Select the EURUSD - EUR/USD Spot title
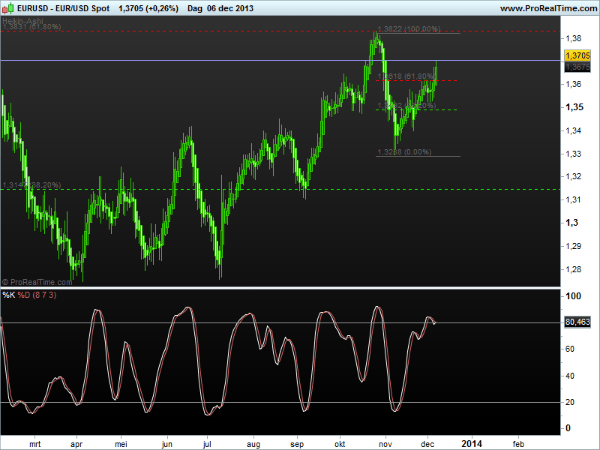The image size is (600, 450). (x=64, y=8)
